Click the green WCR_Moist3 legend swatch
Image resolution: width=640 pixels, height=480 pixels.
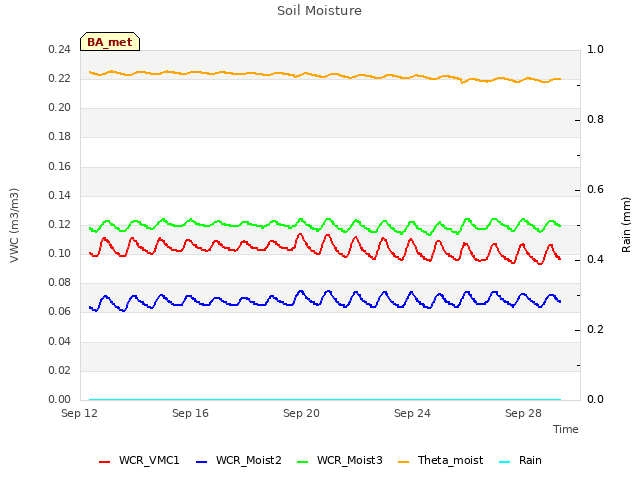tap(302, 462)
